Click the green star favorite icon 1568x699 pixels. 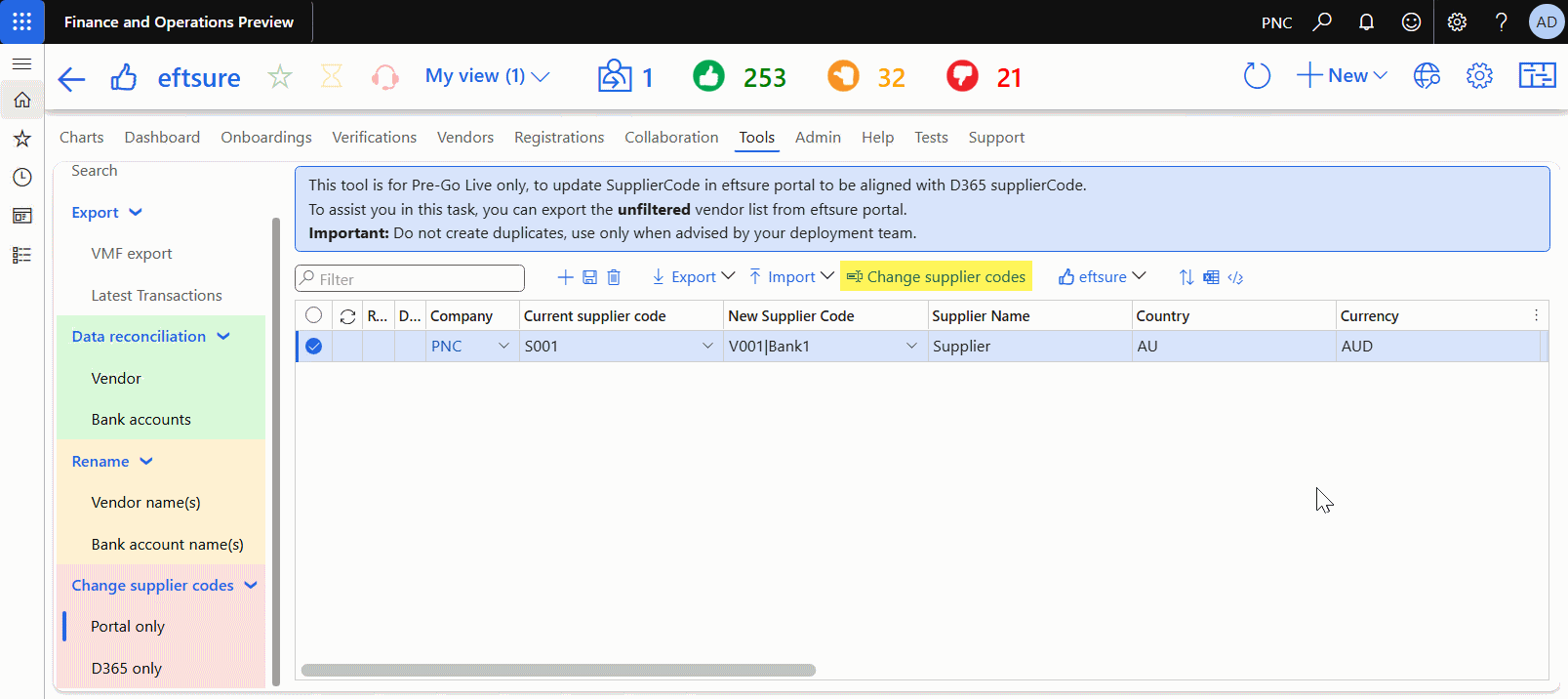pyautogui.click(x=280, y=76)
